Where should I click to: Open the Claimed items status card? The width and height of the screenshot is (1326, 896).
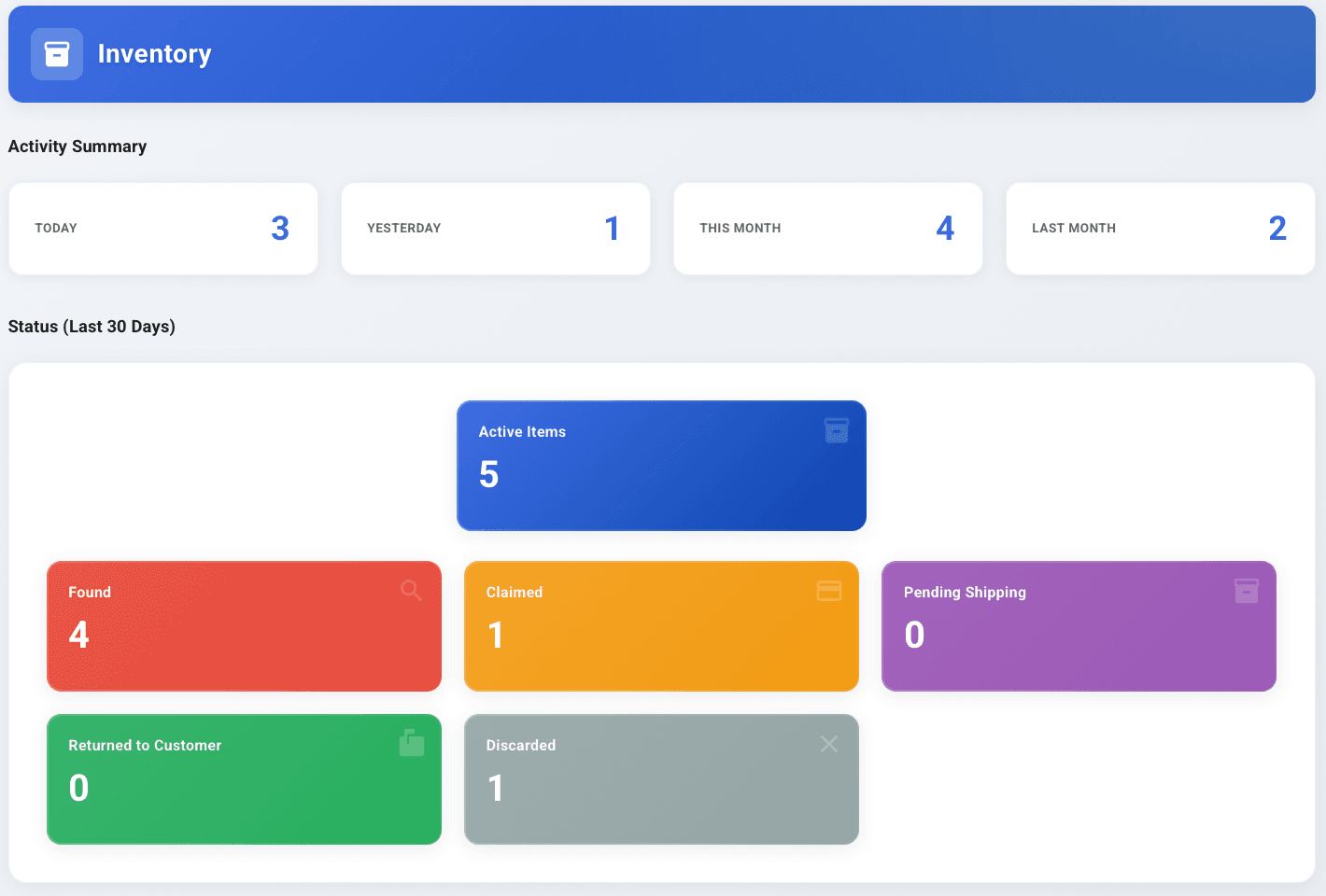[661, 626]
